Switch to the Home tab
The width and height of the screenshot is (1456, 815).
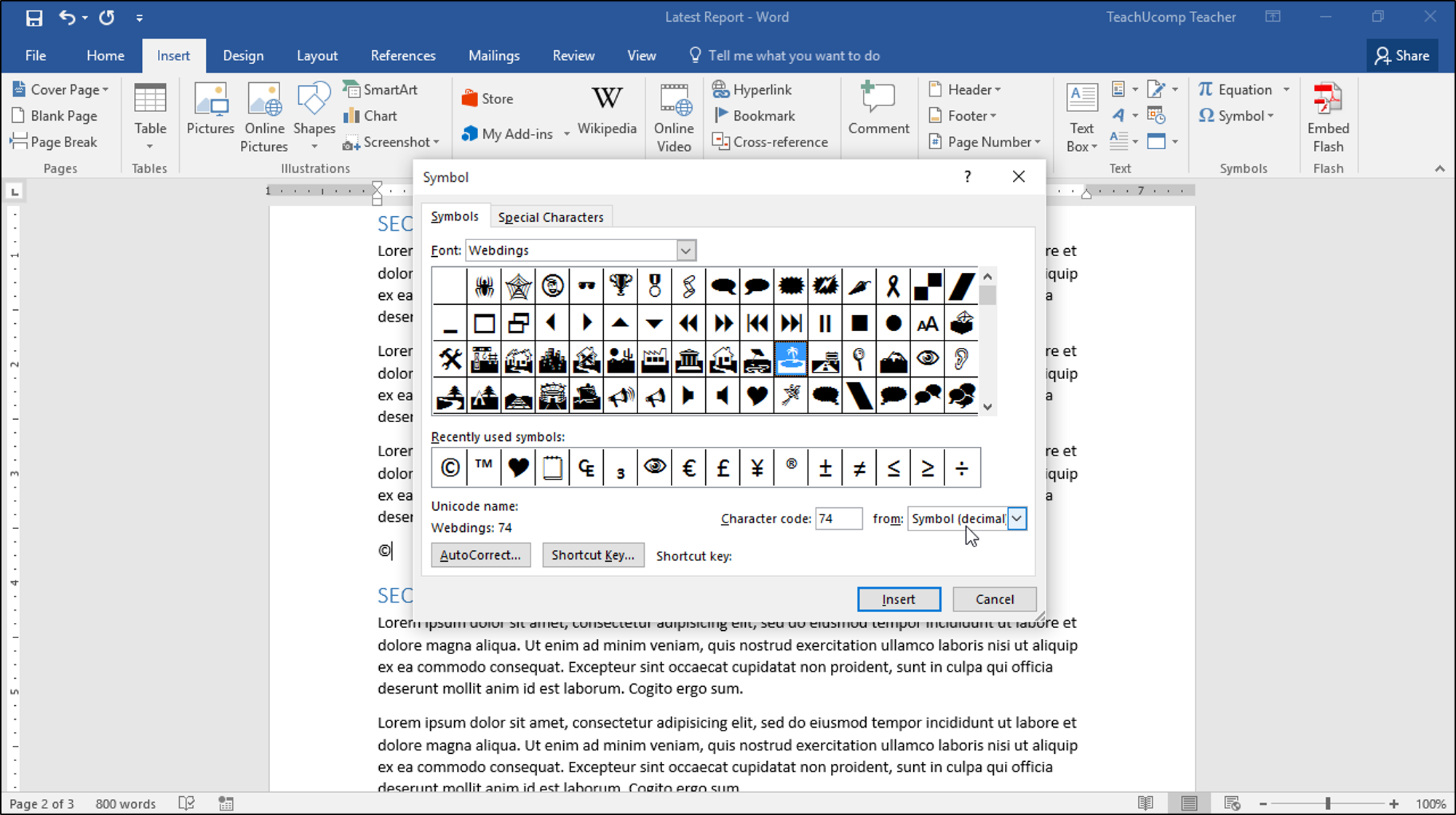106,55
